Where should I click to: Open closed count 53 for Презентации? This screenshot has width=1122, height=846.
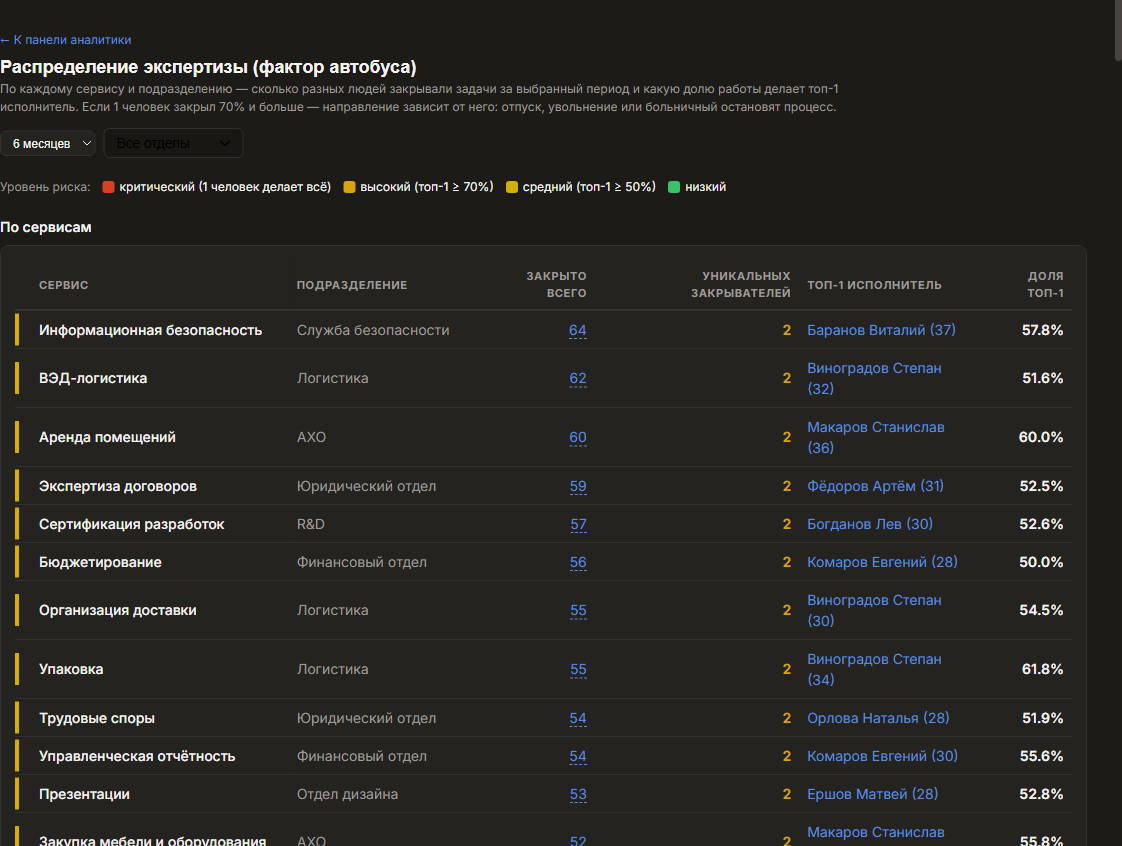(x=578, y=794)
